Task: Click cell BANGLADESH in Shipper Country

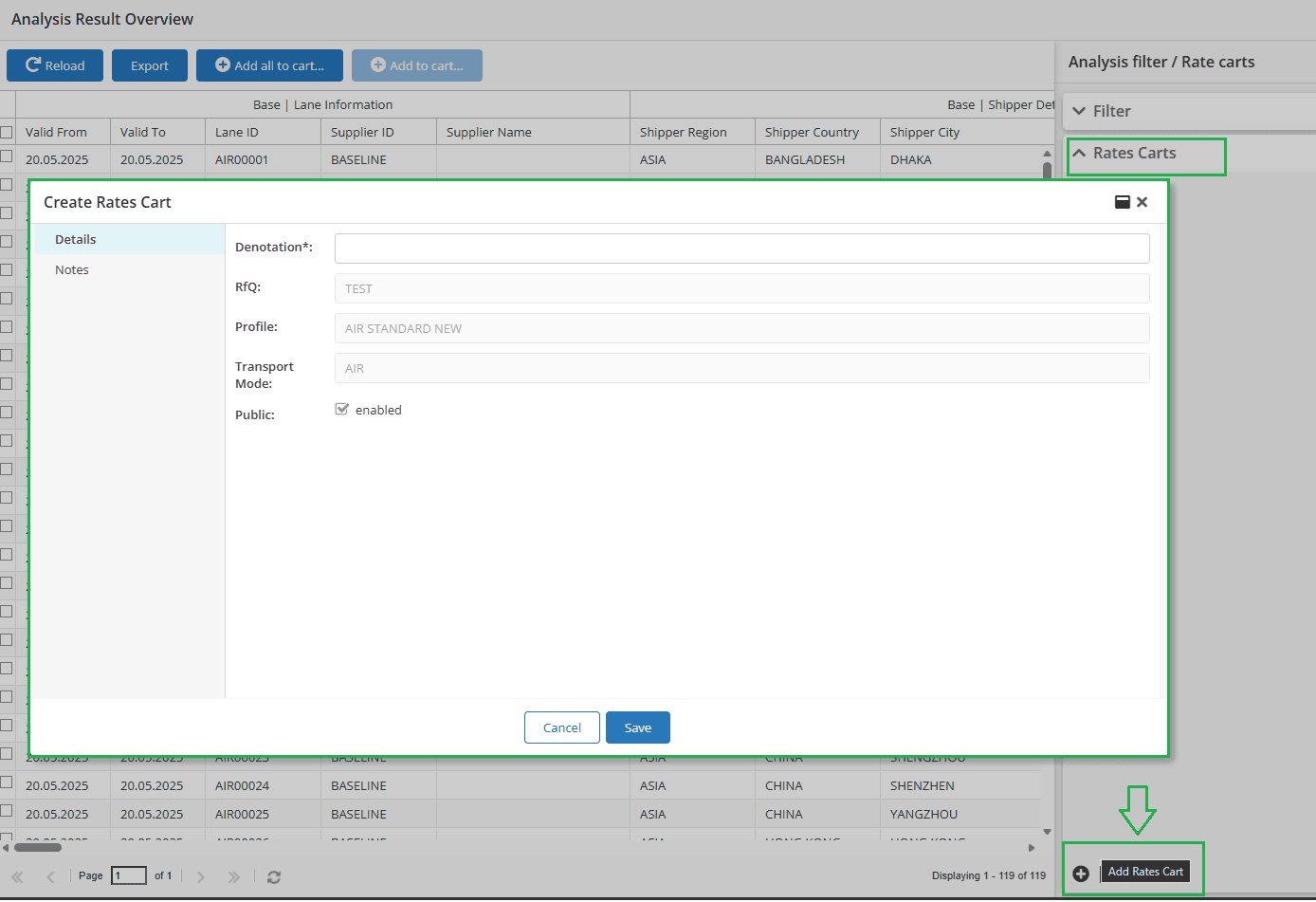Action: pos(818,159)
